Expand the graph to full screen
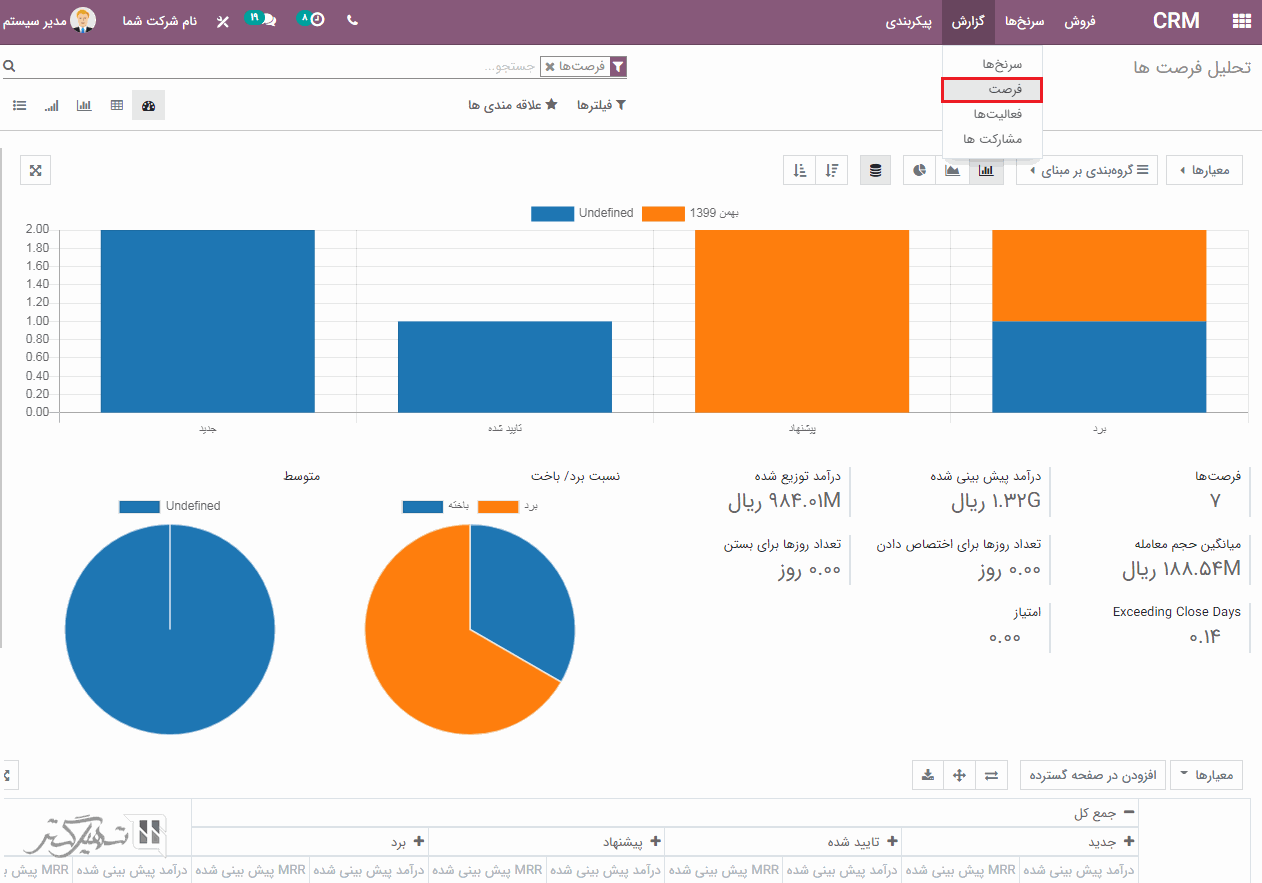The image size is (1262, 883). (x=35, y=170)
